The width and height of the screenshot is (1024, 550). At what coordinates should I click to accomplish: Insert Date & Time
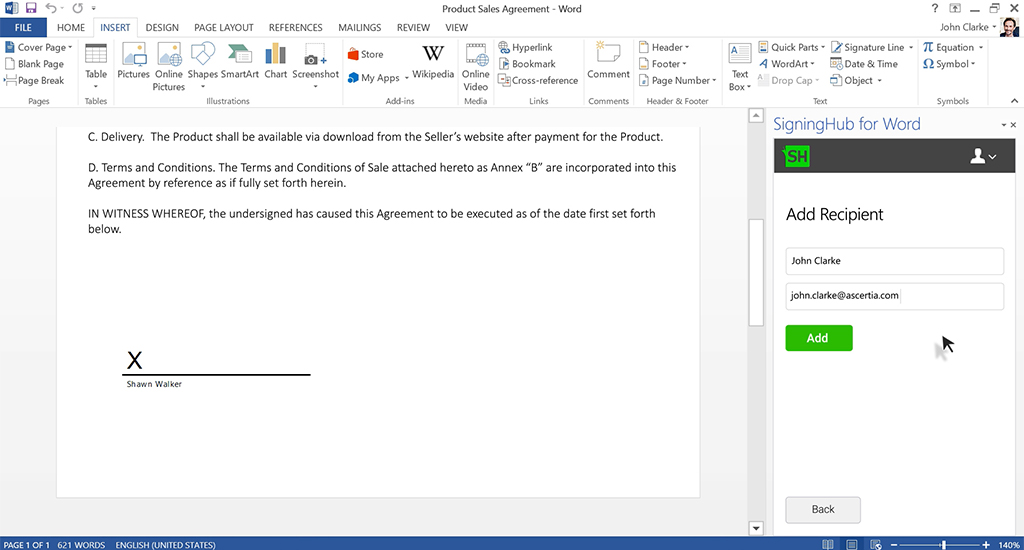864,64
